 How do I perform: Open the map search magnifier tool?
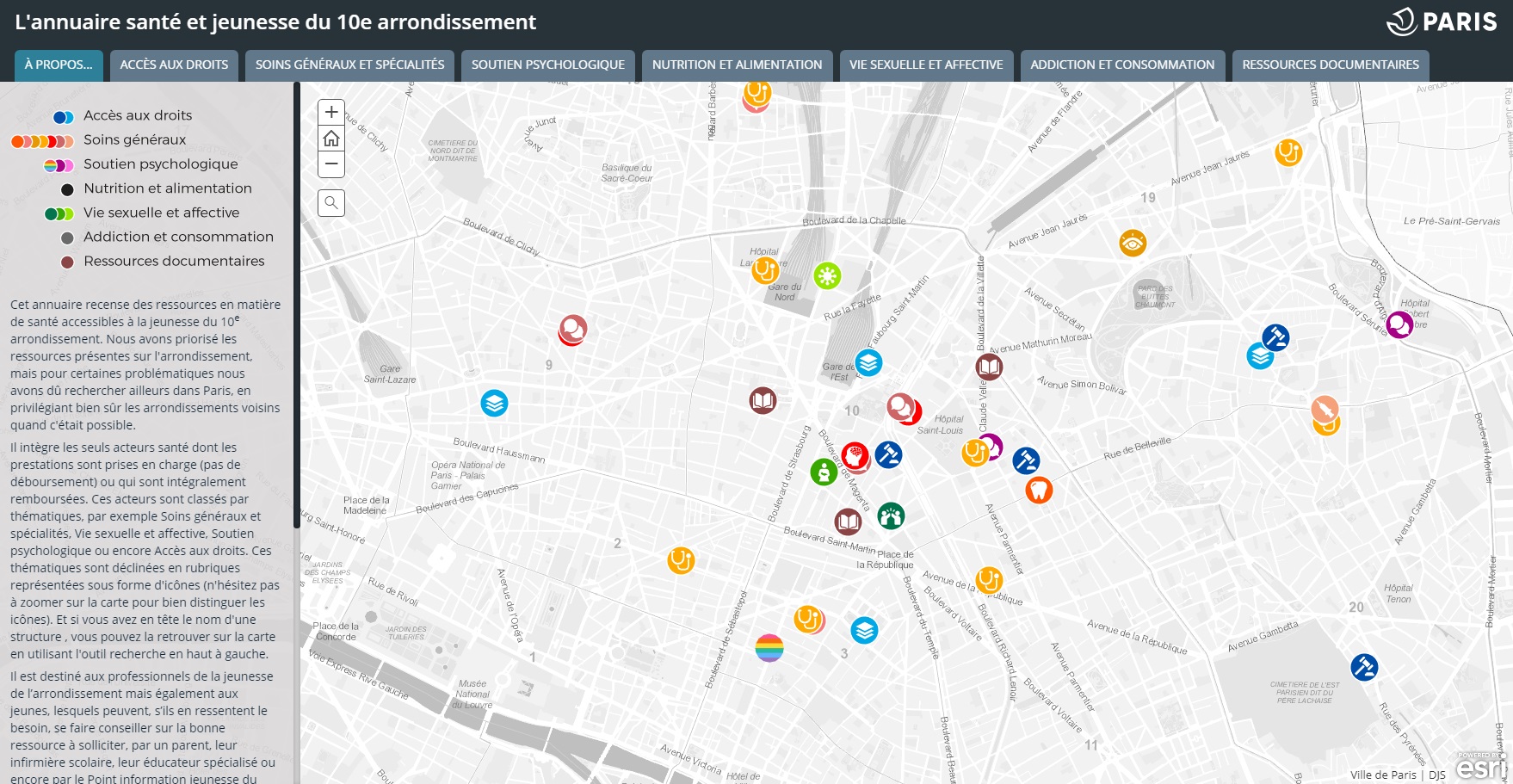pyautogui.click(x=331, y=203)
